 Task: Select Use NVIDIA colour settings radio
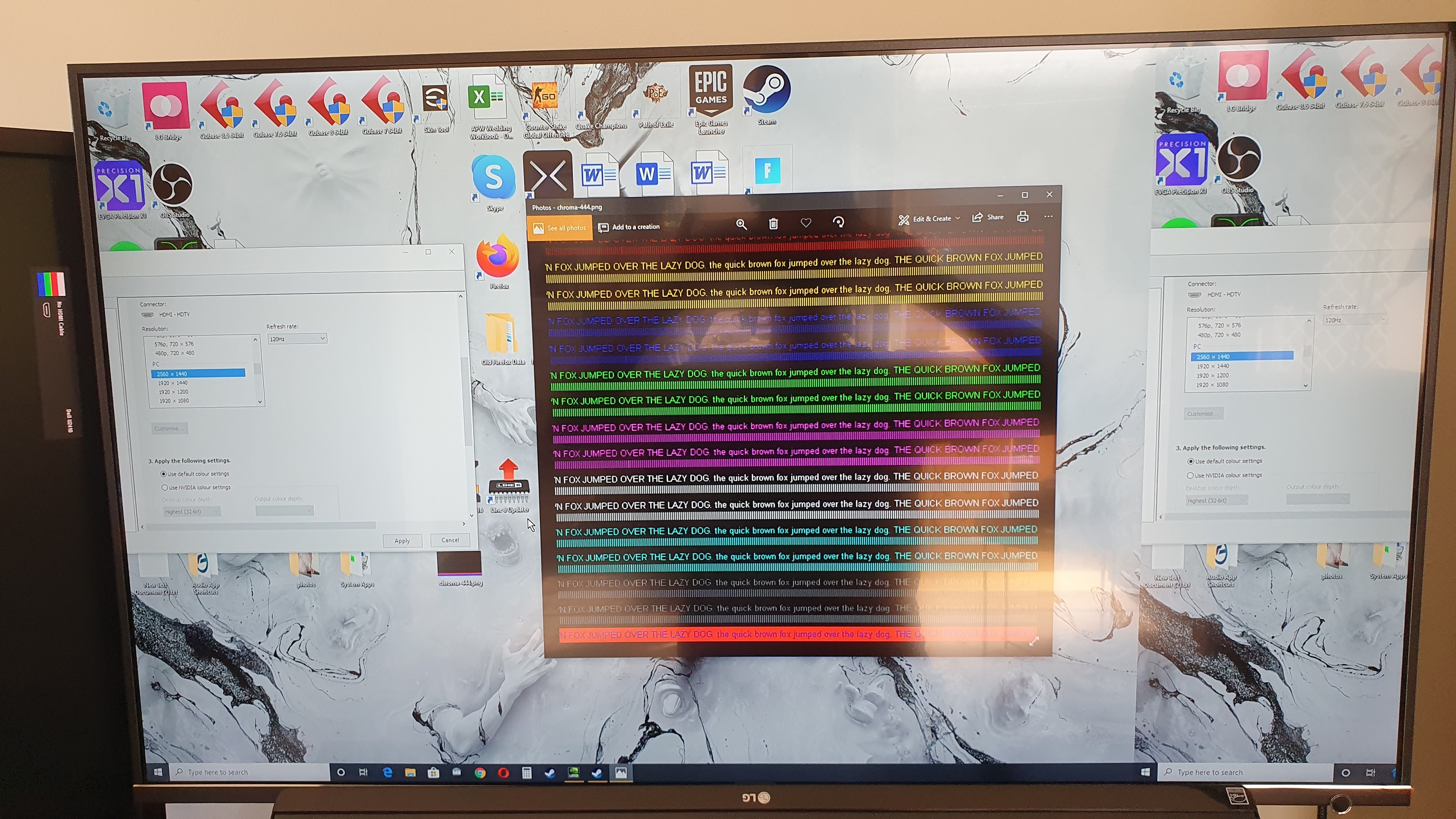[x=165, y=488]
